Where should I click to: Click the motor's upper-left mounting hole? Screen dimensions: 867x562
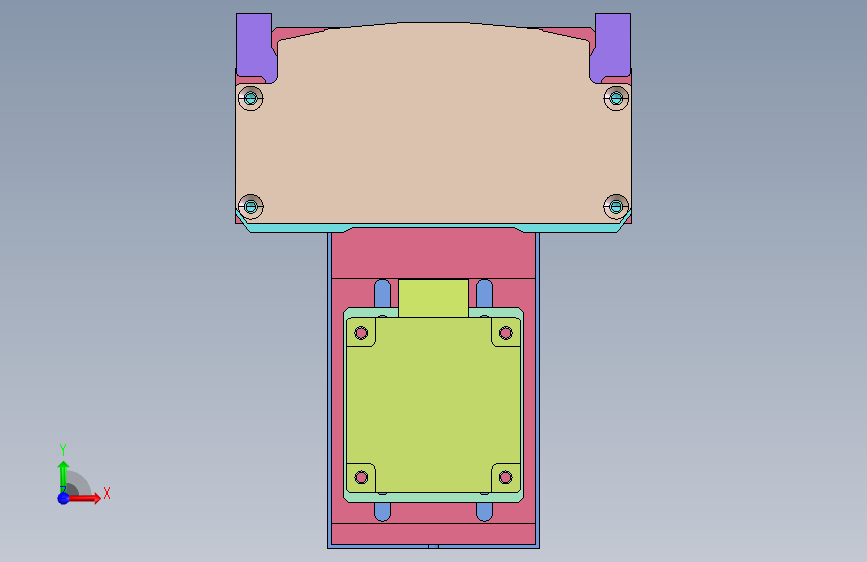(361, 333)
